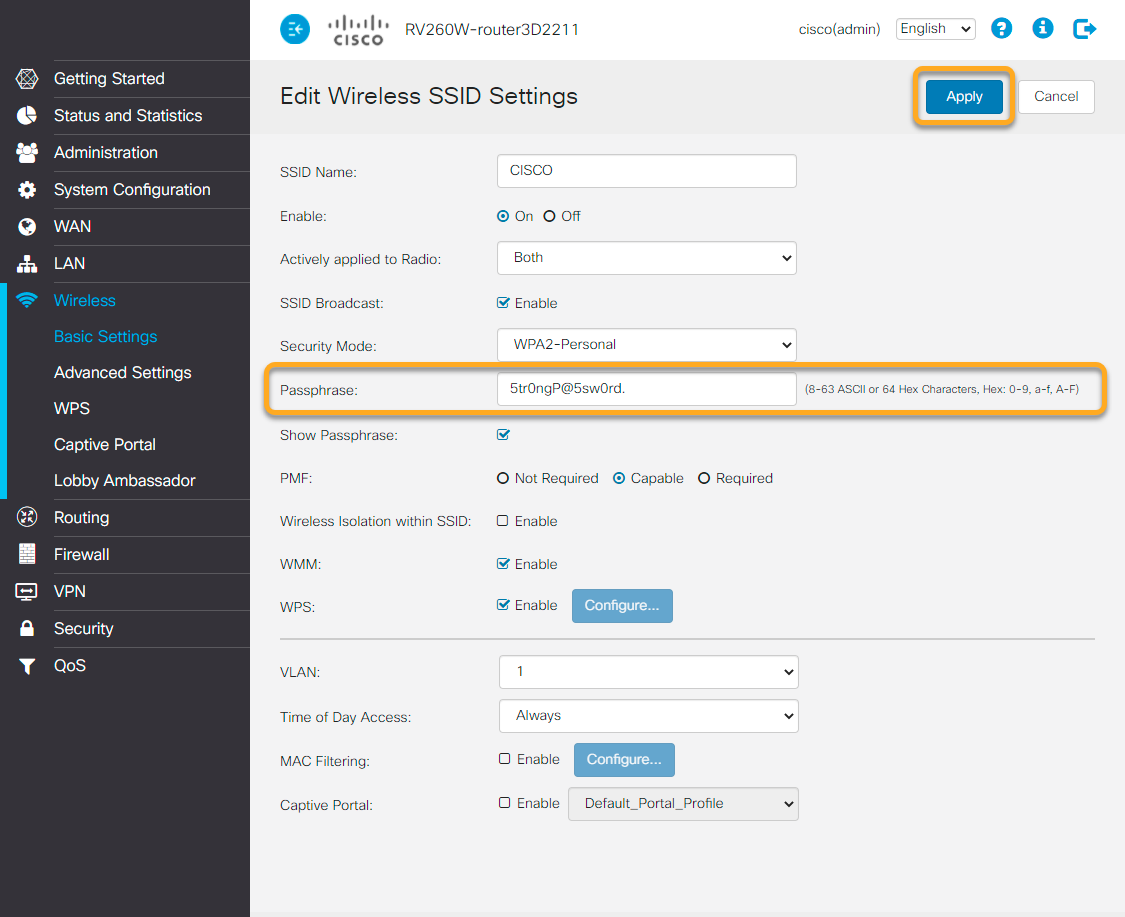
Task: Toggle the Show Passphrase checkbox
Action: (503, 435)
